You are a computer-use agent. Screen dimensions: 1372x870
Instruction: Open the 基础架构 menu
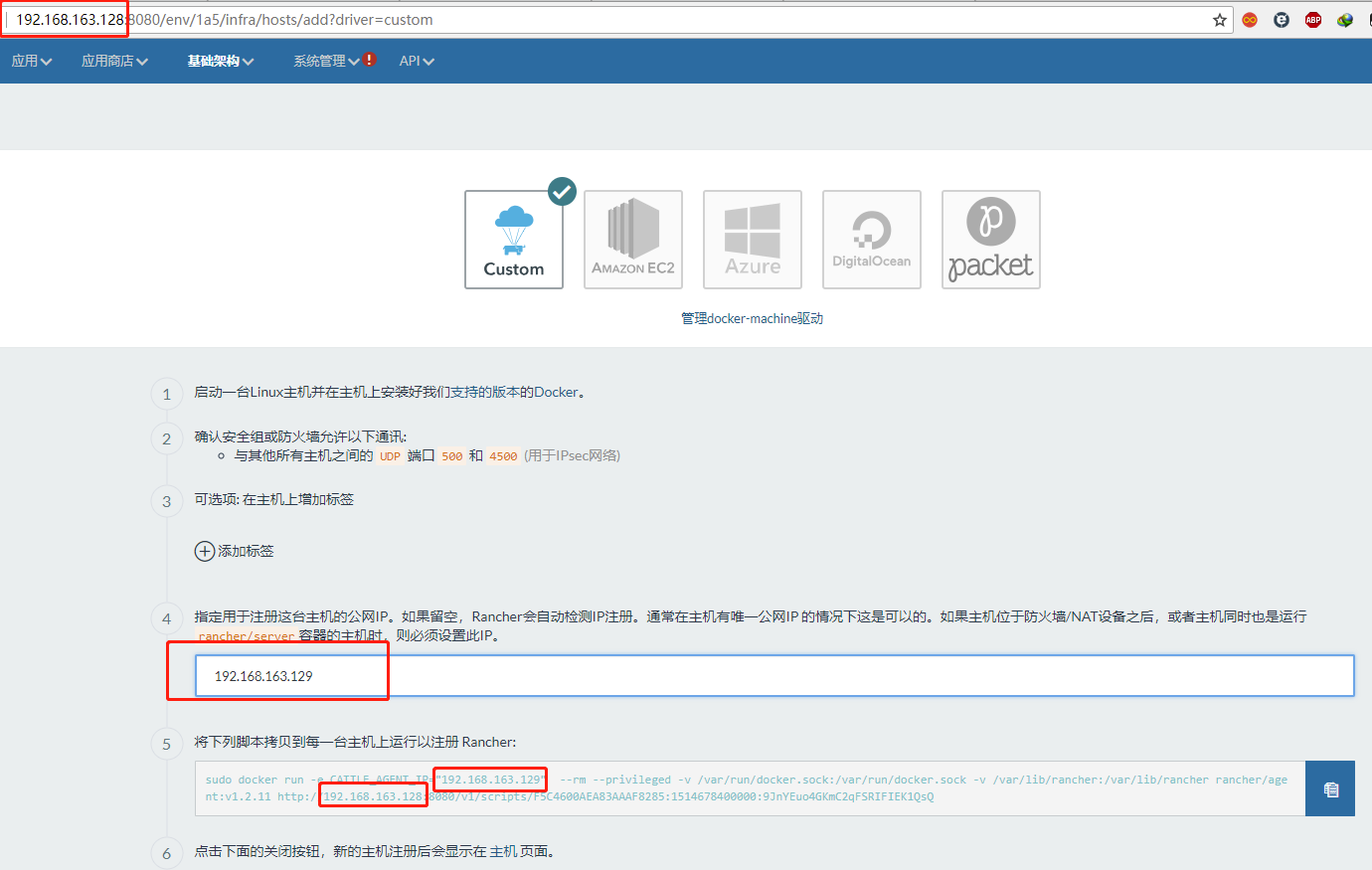pos(221,61)
